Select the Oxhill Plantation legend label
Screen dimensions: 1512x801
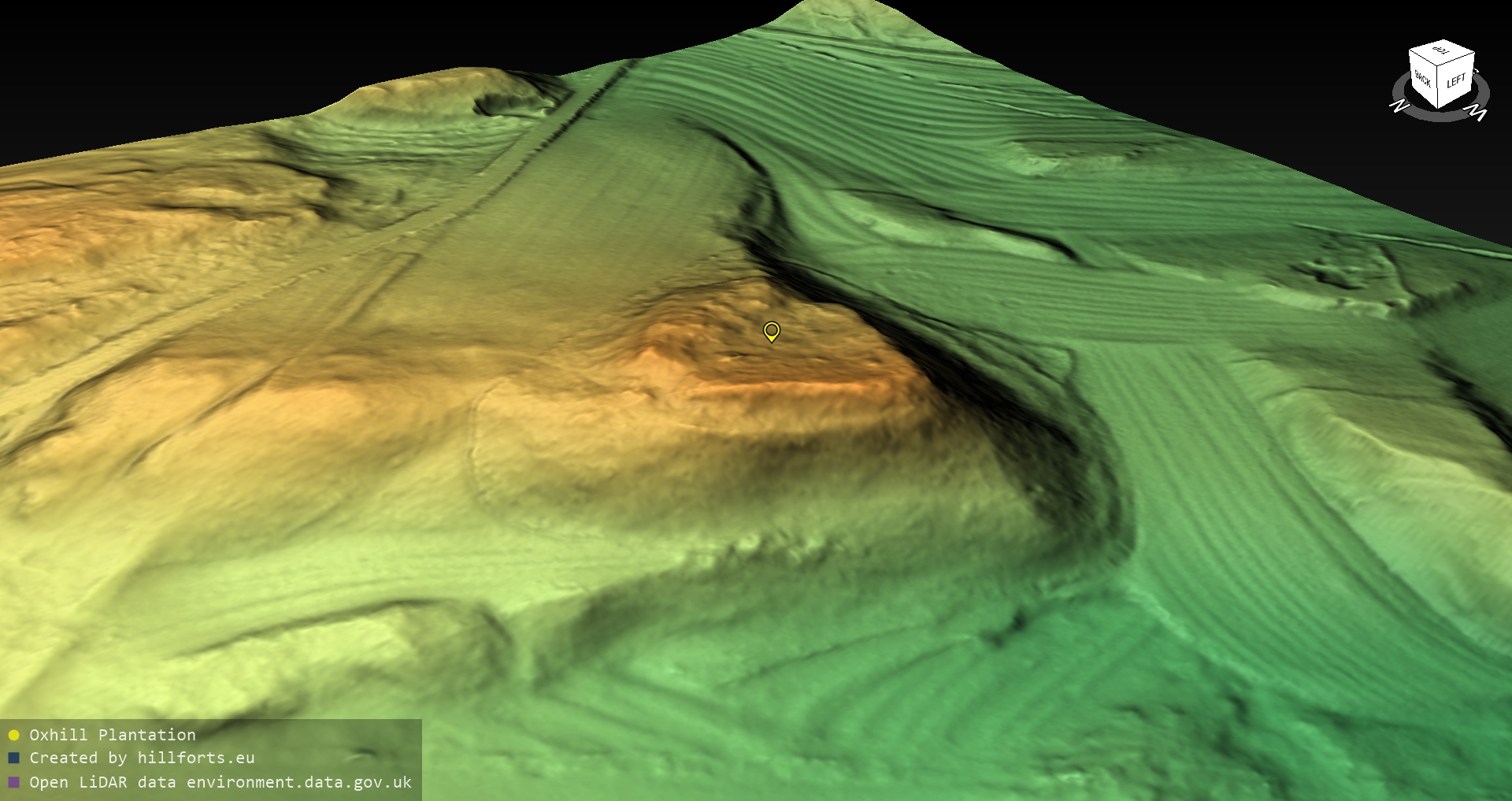113,735
